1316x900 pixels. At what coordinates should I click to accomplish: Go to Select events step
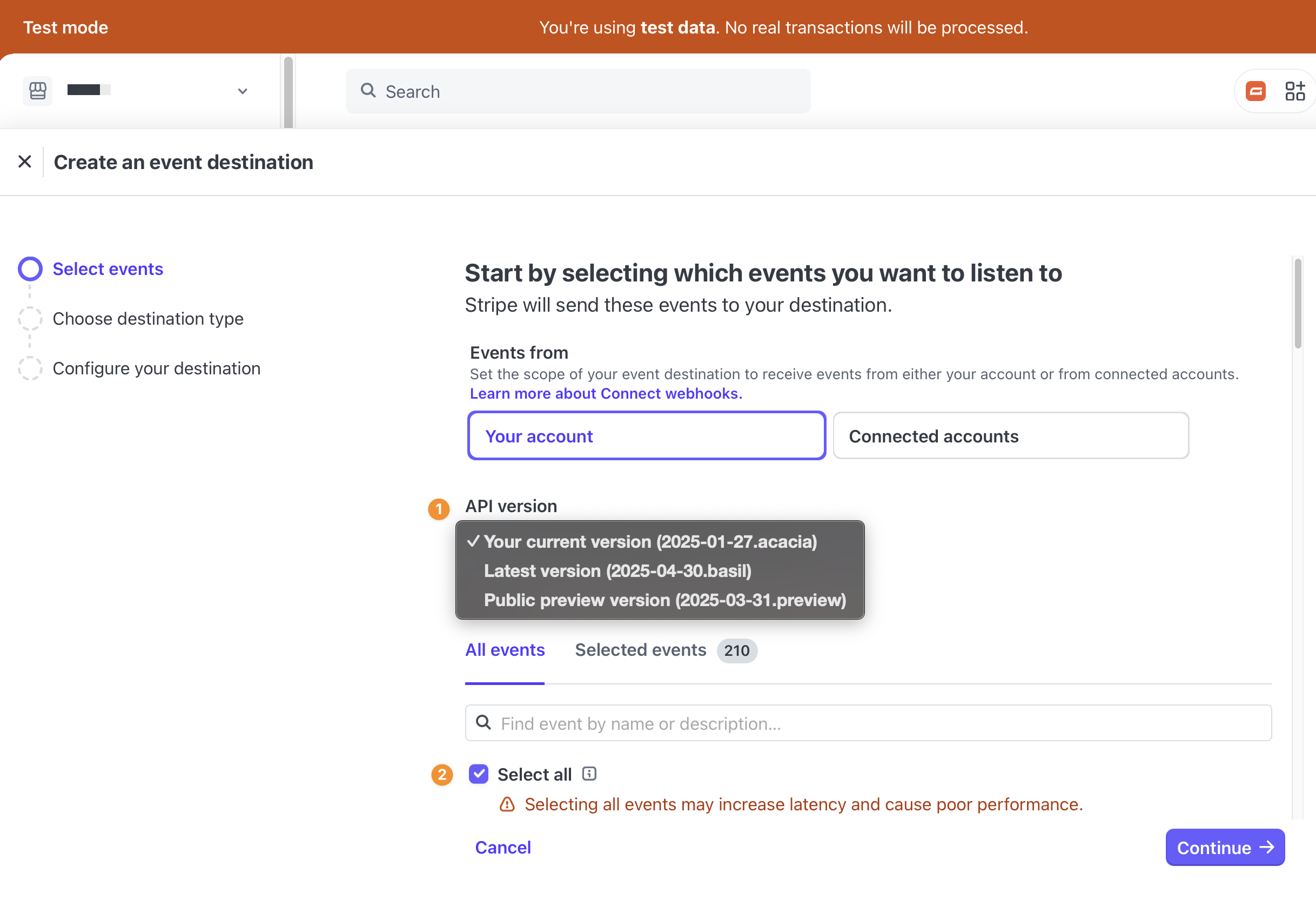click(x=108, y=269)
